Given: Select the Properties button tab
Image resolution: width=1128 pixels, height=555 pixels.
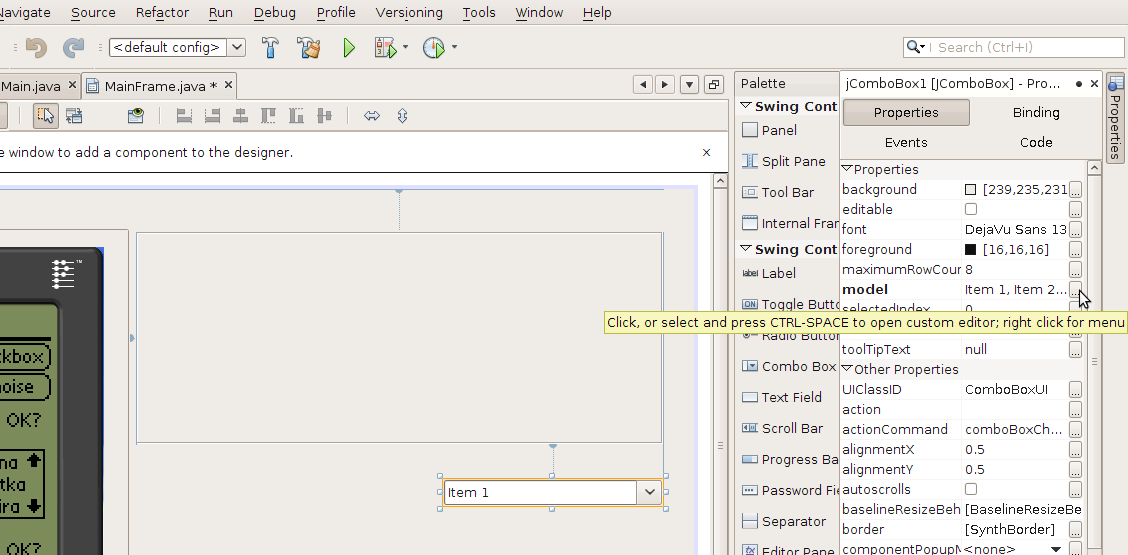Looking at the screenshot, I should pyautogui.click(x=906, y=112).
